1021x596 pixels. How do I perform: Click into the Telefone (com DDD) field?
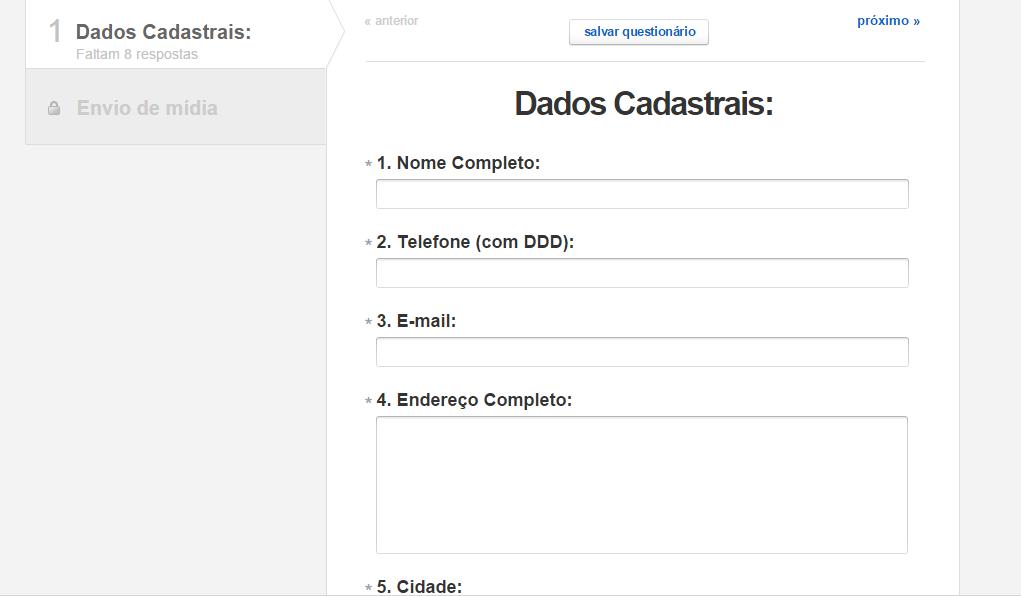(642, 273)
